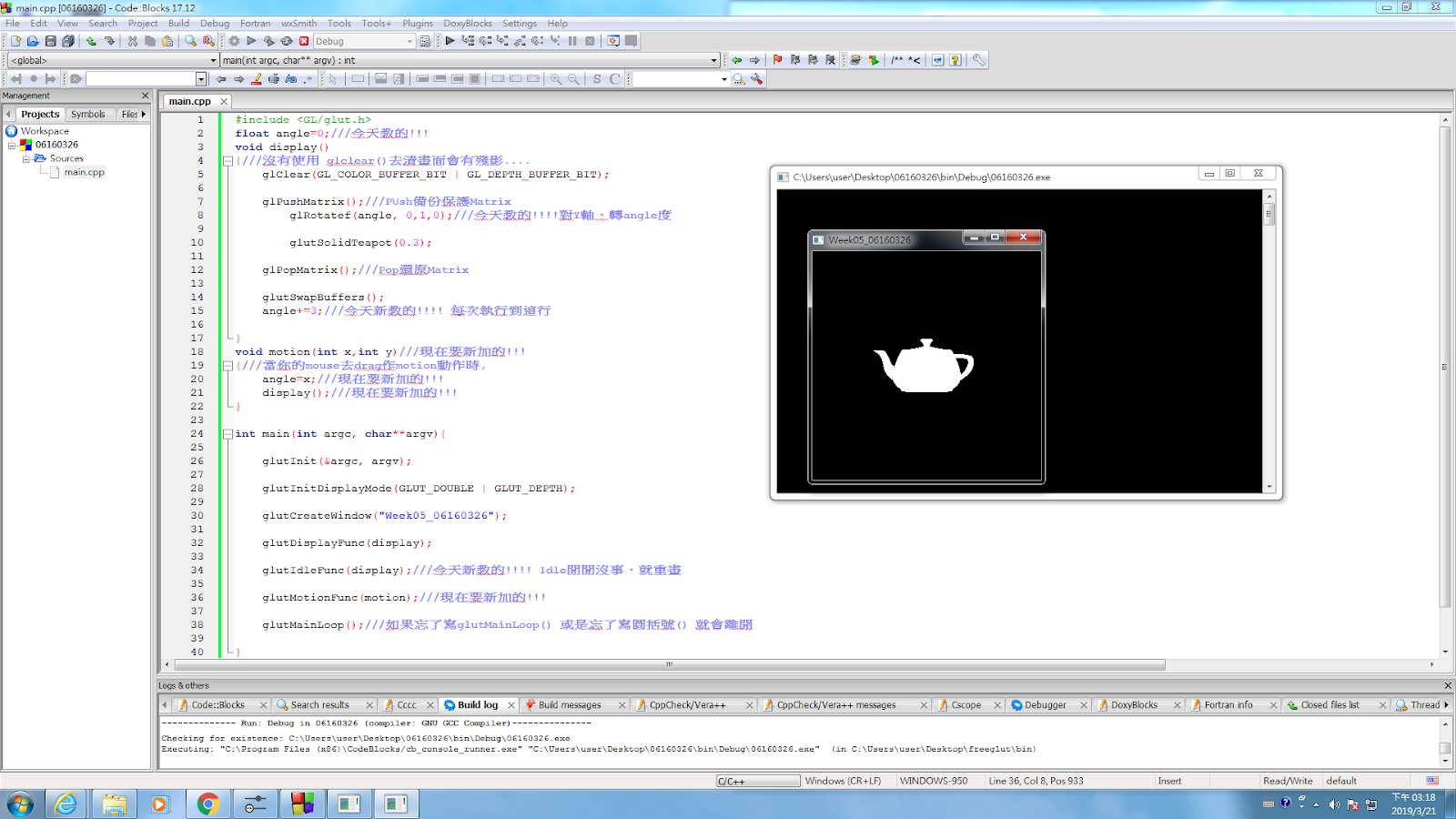Screen dimensions: 1456x819
Task: Open the File menu
Action: point(13,24)
